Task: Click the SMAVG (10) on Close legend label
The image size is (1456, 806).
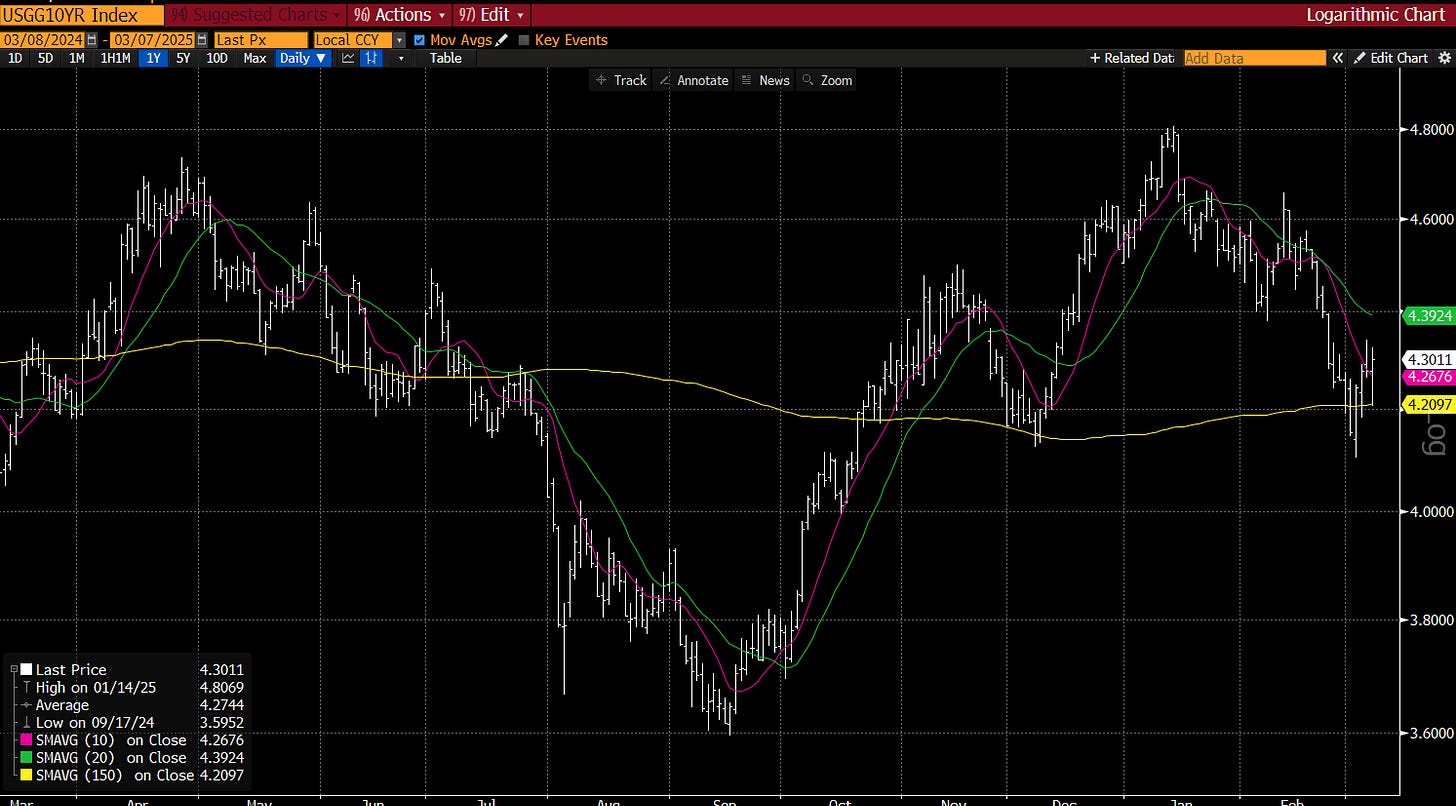Action: pyautogui.click(x=111, y=740)
